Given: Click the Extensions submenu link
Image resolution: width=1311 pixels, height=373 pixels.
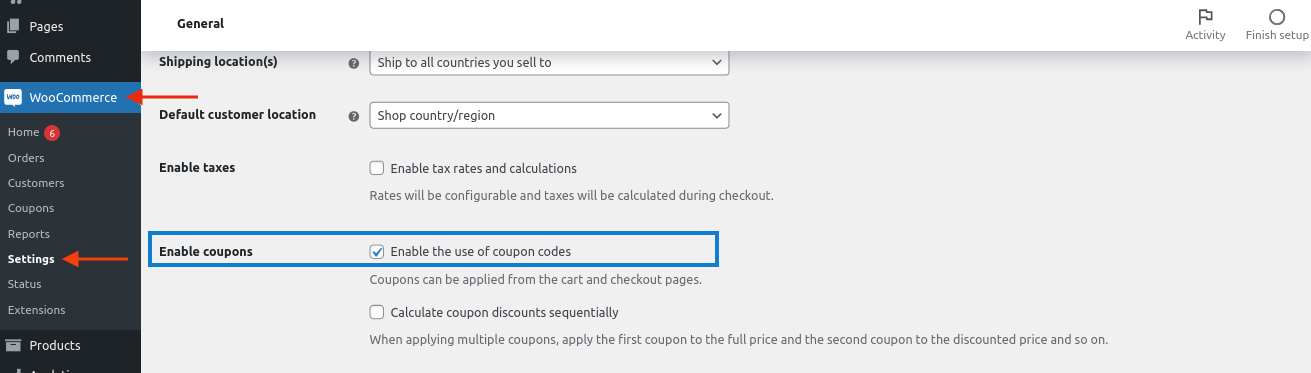Looking at the screenshot, I should point(37,310).
